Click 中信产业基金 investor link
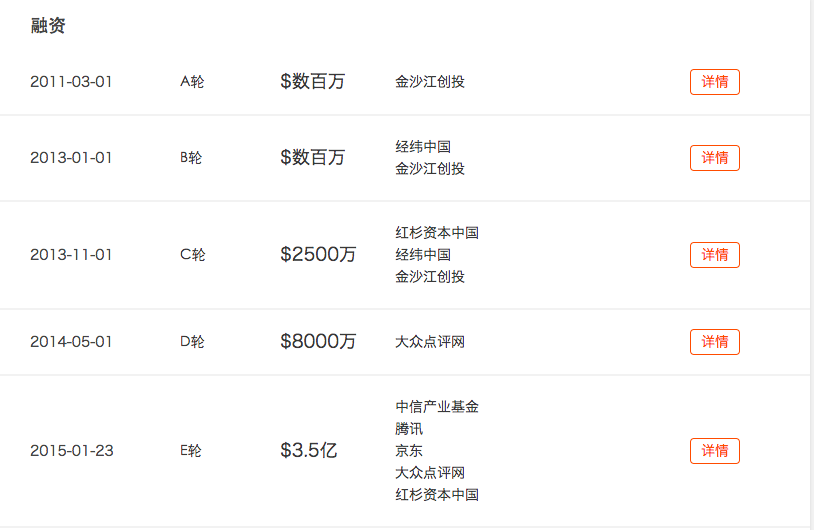Screen dimensions: 814x530 click(437, 407)
